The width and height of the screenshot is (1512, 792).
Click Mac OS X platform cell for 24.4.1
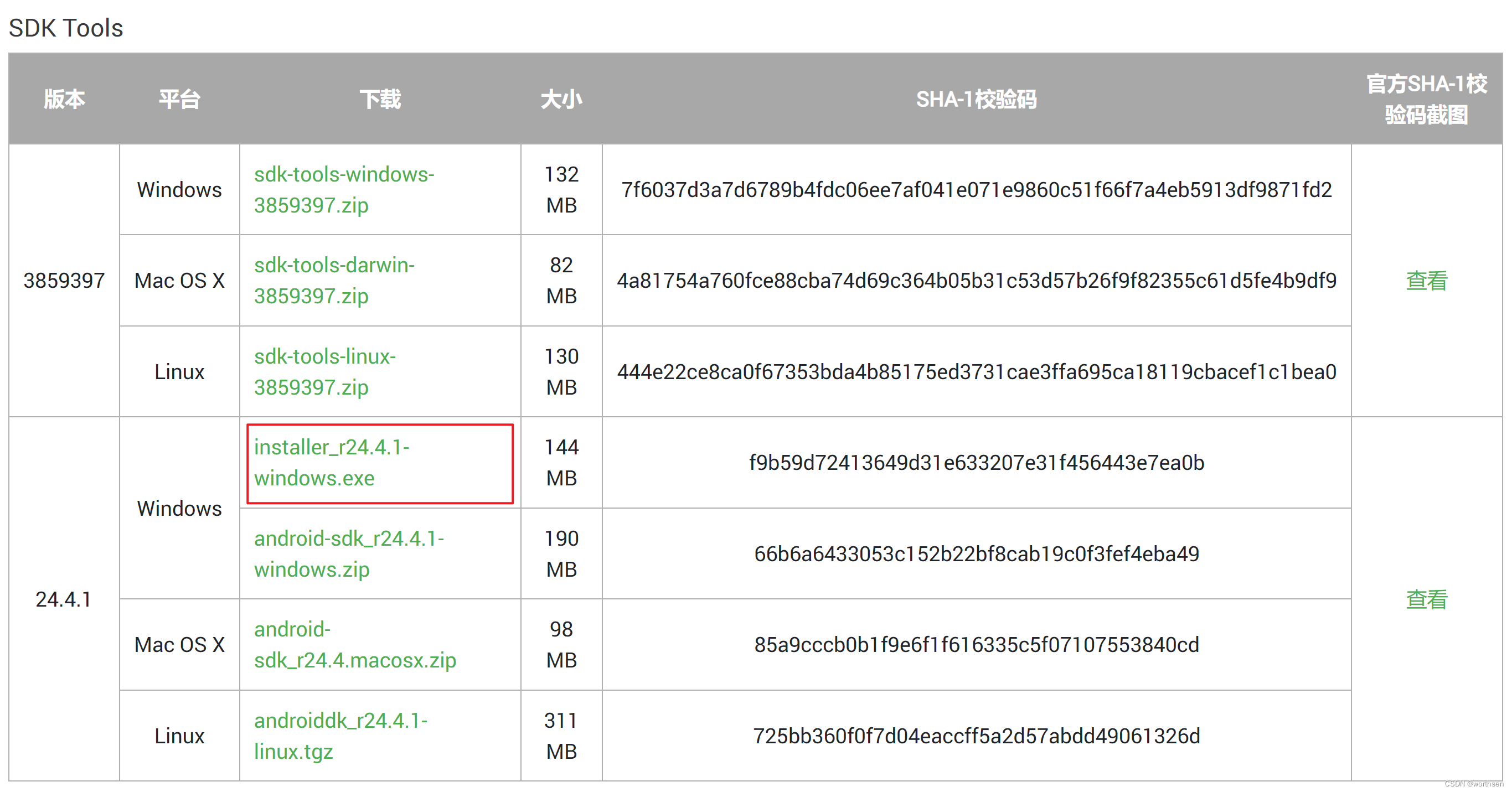[x=179, y=644]
